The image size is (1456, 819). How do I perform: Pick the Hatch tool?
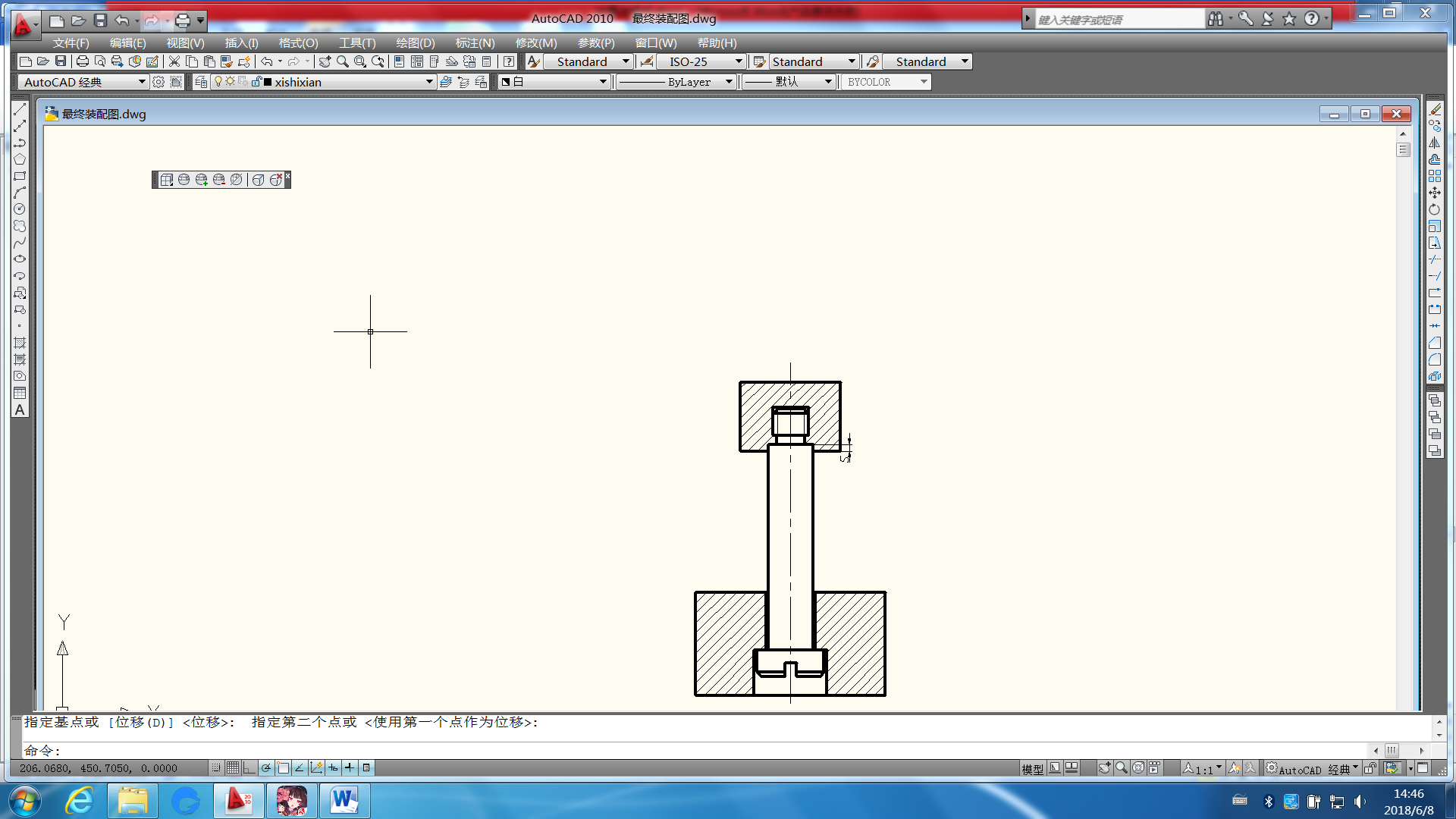tap(20, 343)
